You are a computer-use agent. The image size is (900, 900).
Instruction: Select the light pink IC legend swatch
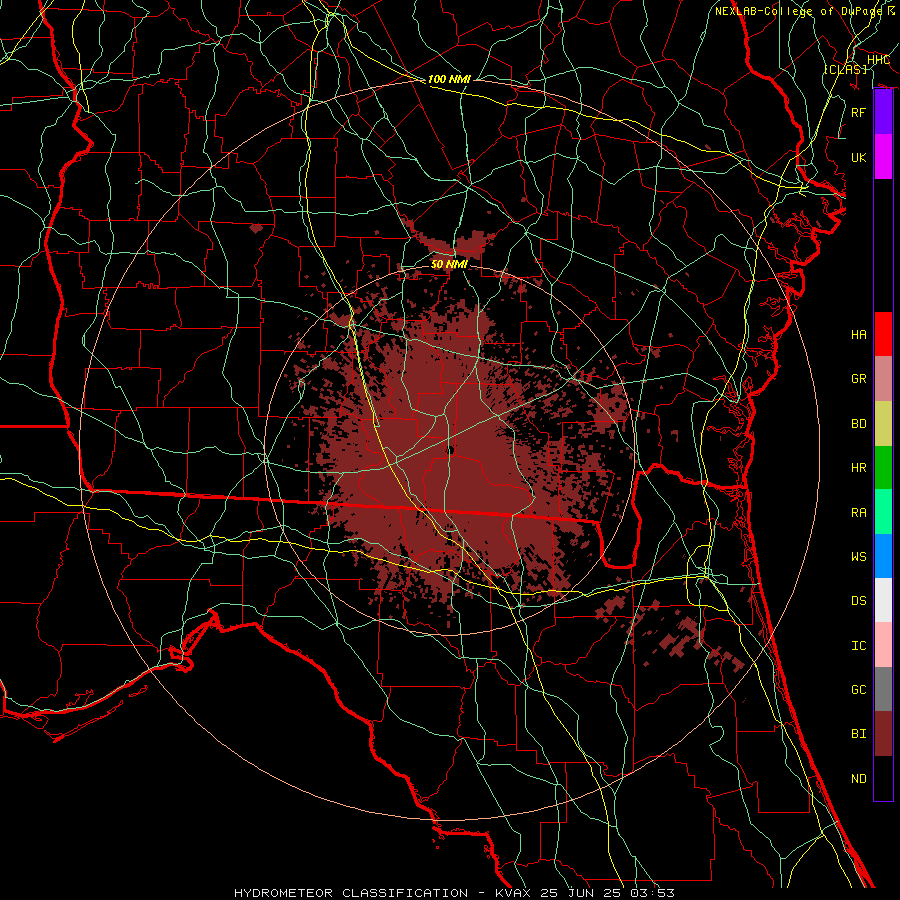[883, 645]
